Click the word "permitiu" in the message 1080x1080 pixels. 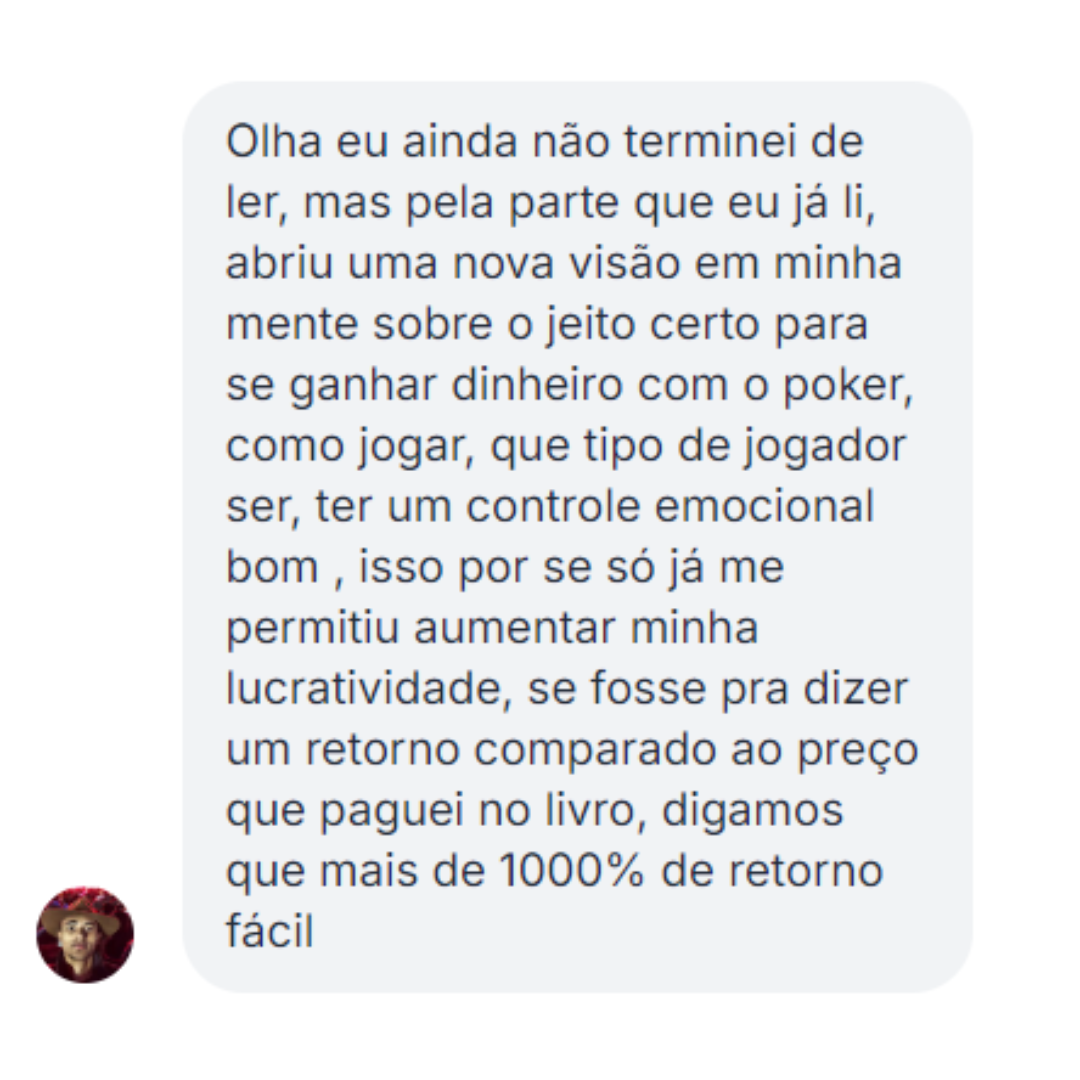tap(313, 630)
